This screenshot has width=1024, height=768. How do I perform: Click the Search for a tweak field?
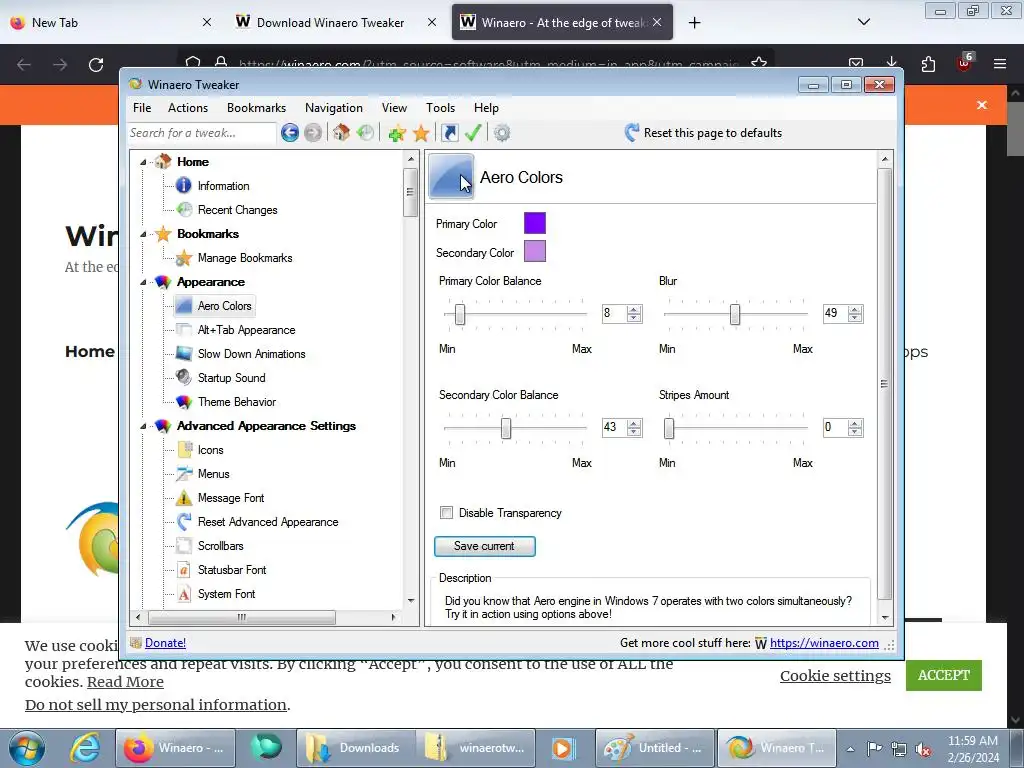point(202,133)
